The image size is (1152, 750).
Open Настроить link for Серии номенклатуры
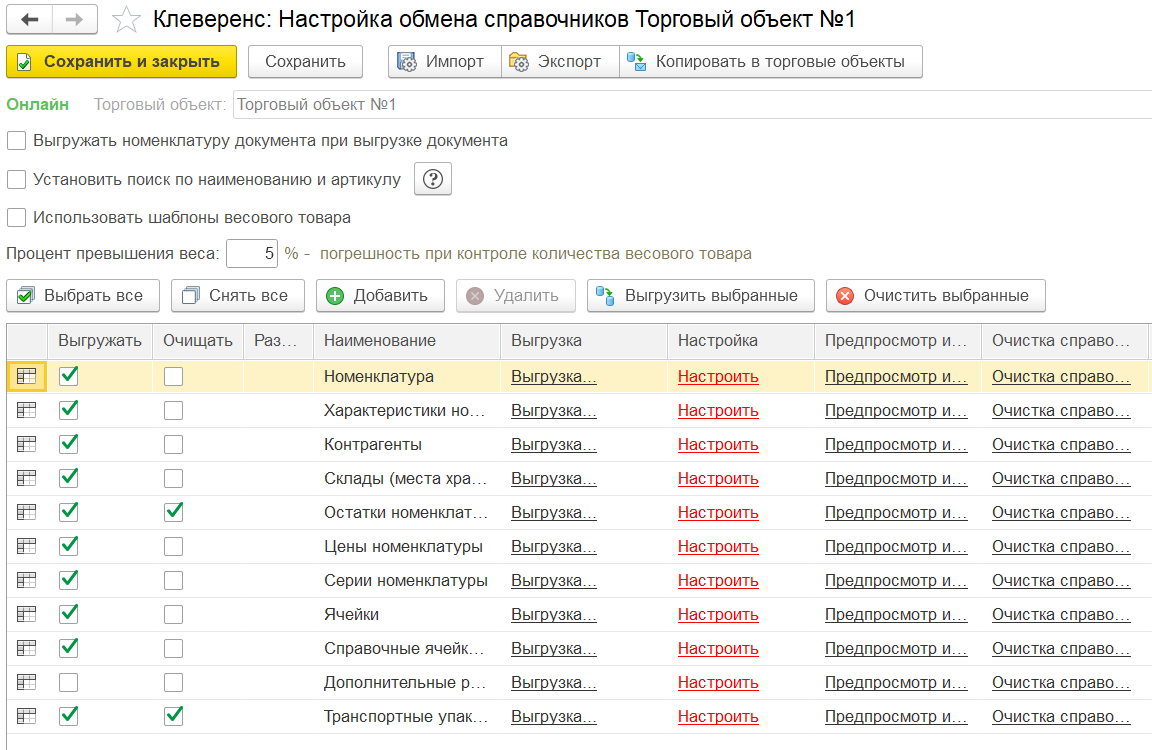[x=718, y=581]
